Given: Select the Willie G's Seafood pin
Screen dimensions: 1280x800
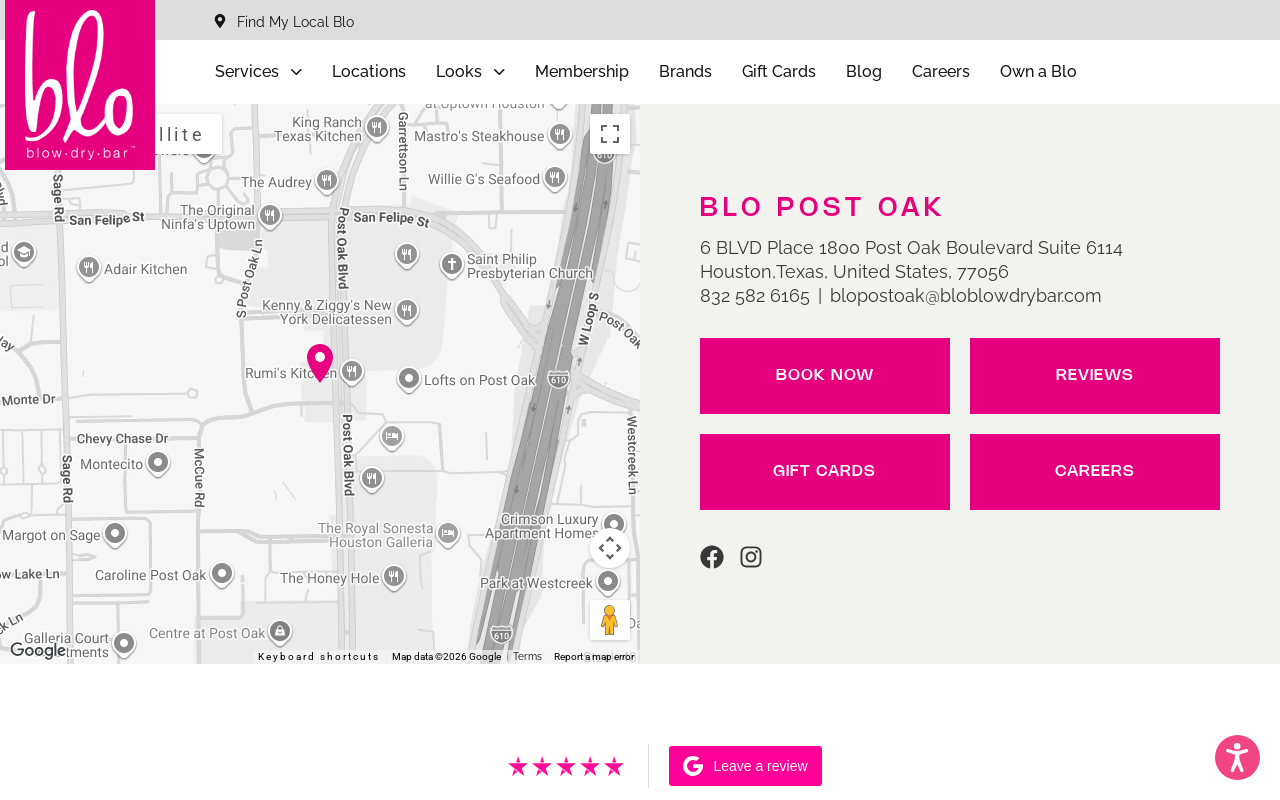Looking at the screenshot, I should pos(555,178).
